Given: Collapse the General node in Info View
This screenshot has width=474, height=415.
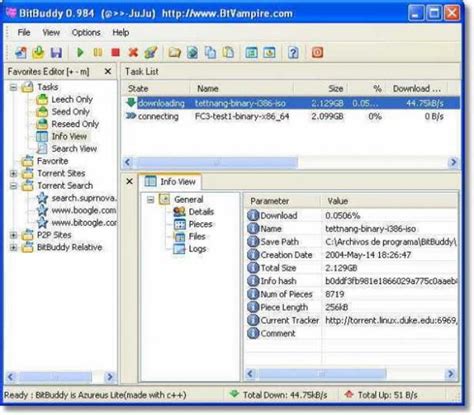Looking at the screenshot, I should point(151,200).
